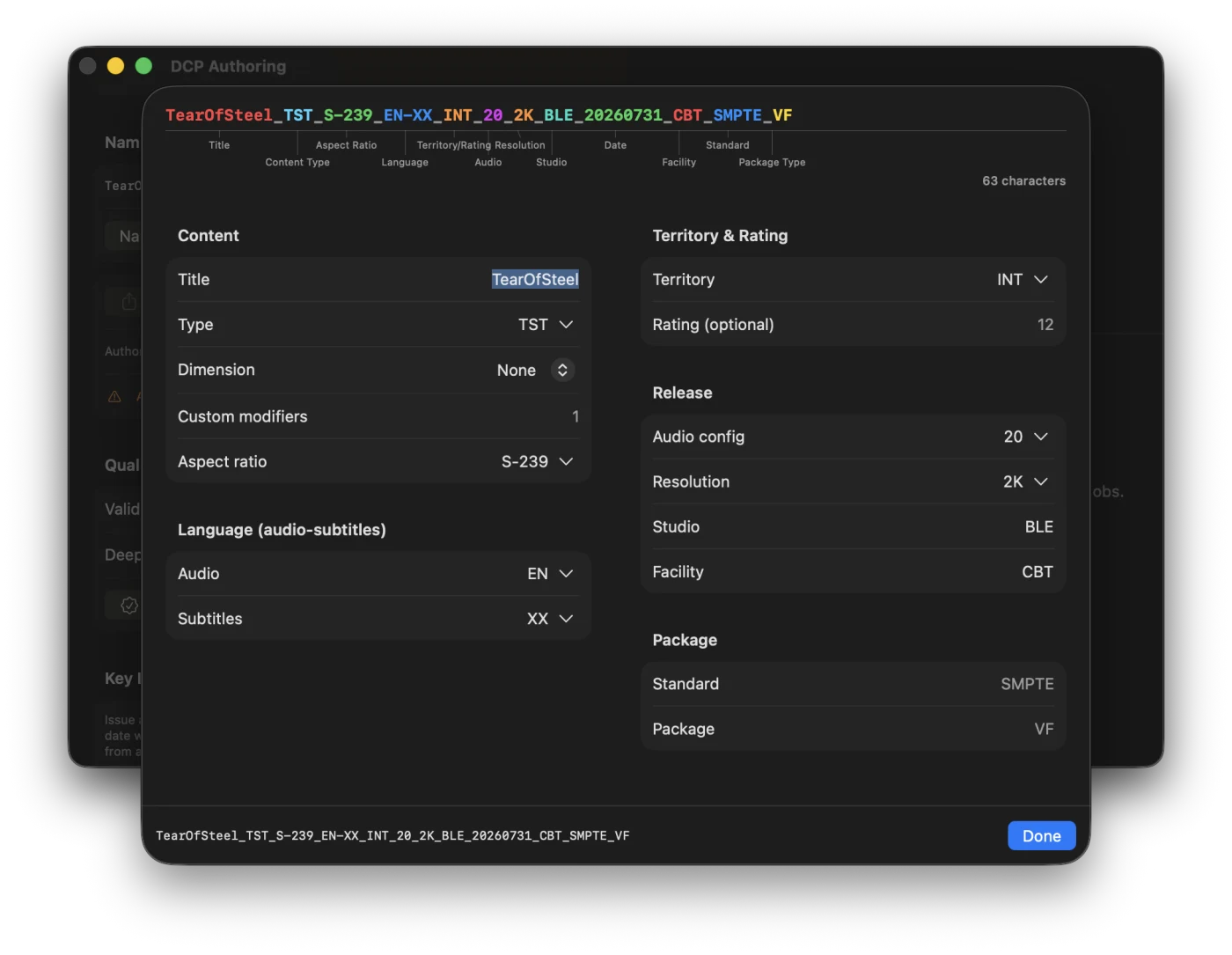Expand the Territory dropdown showing INT

pos(1023,280)
